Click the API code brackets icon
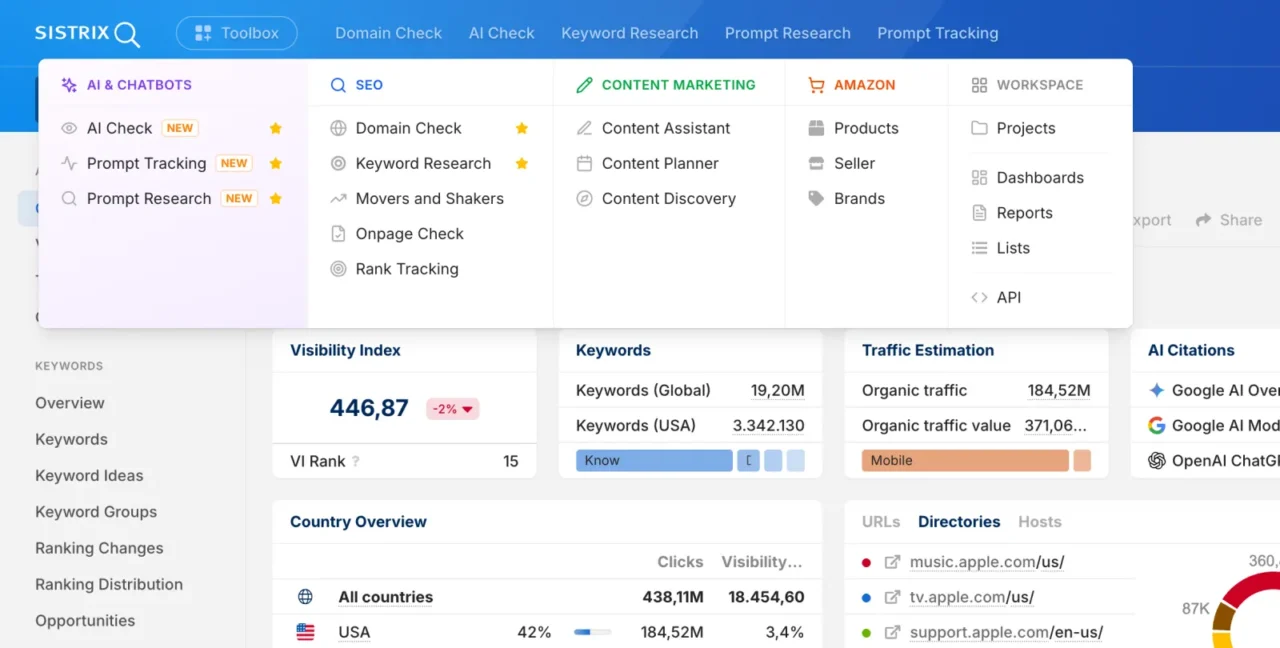1280x648 pixels. (979, 297)
